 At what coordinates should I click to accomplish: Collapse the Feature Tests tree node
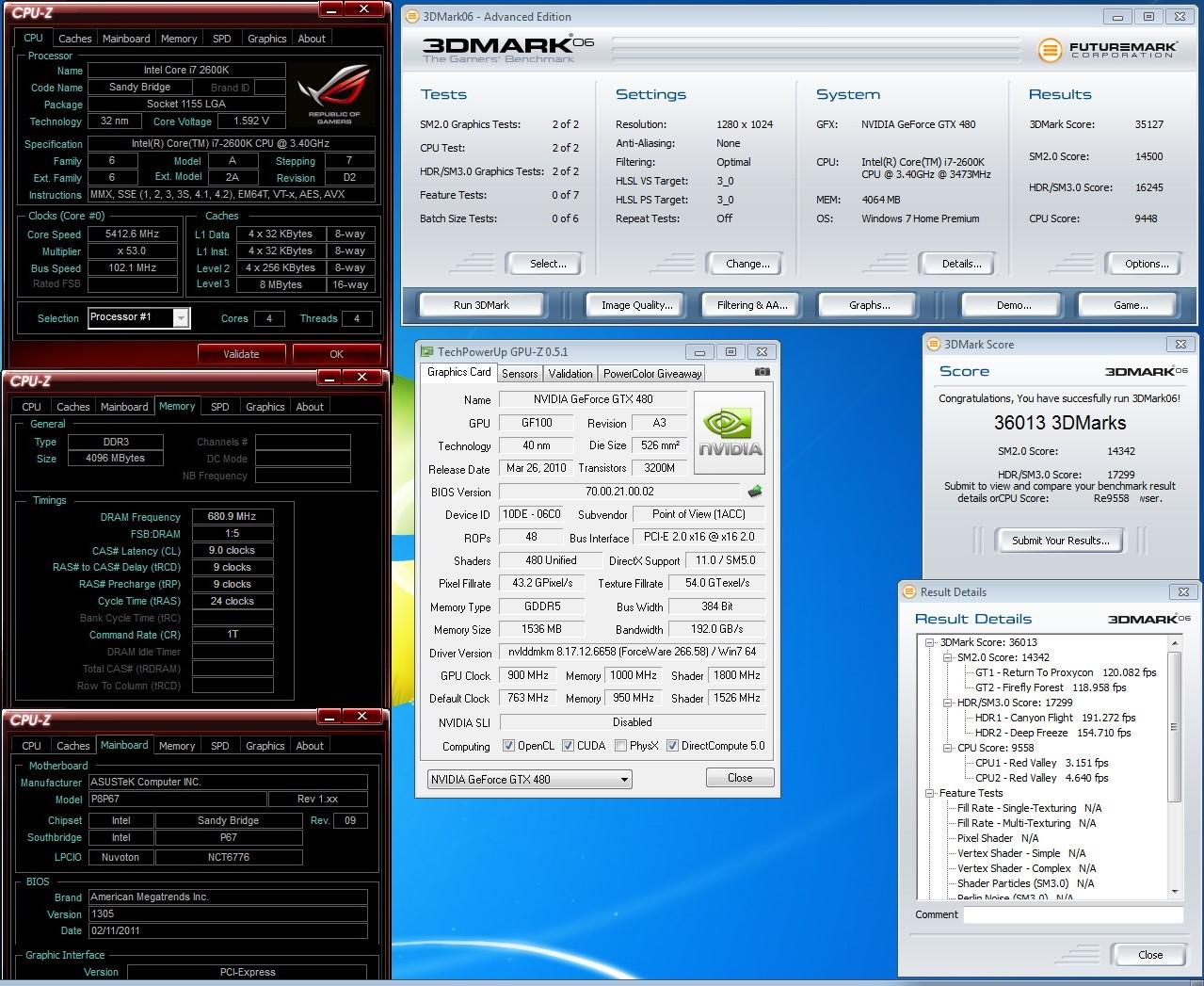coord(929,793)
